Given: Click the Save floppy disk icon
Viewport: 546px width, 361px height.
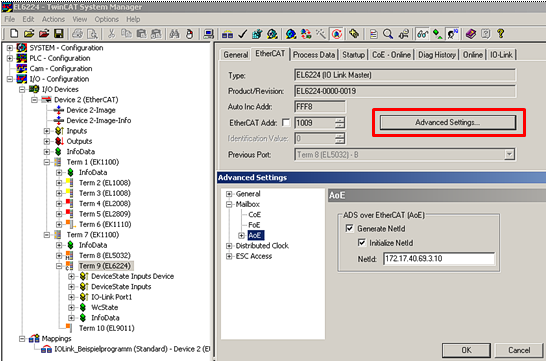Looking at the screenshot, I should tap(58, 34).
